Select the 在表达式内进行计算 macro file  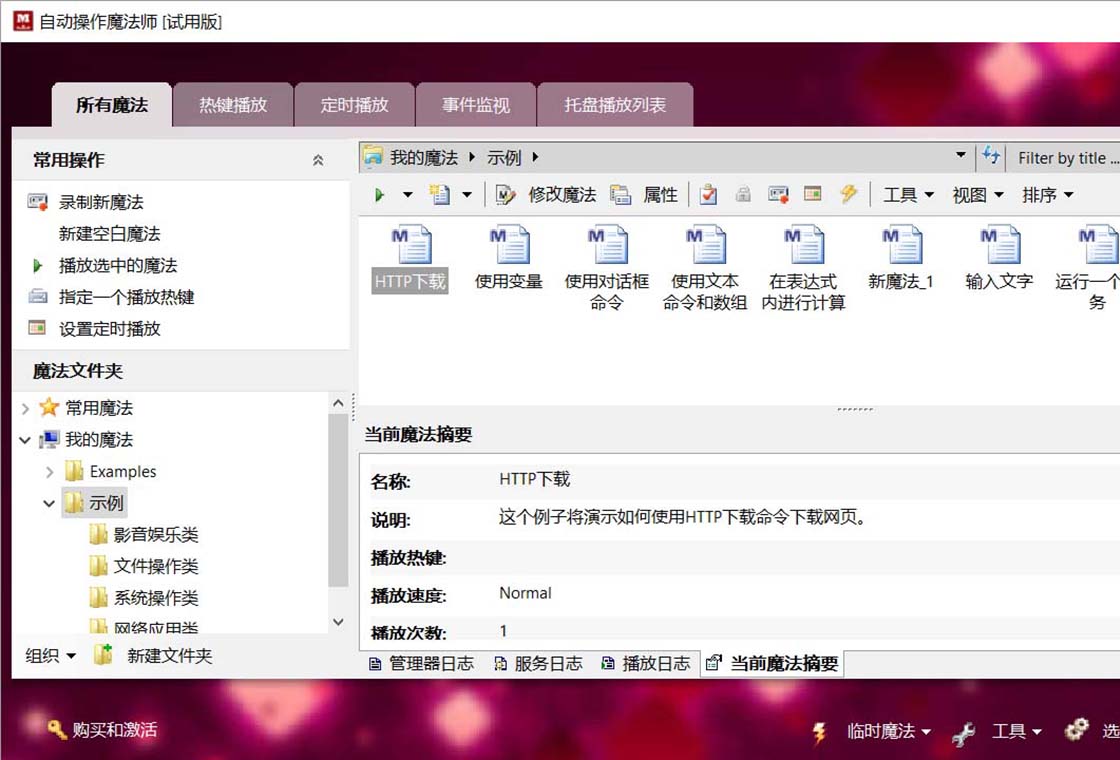[x=804, y=268]
